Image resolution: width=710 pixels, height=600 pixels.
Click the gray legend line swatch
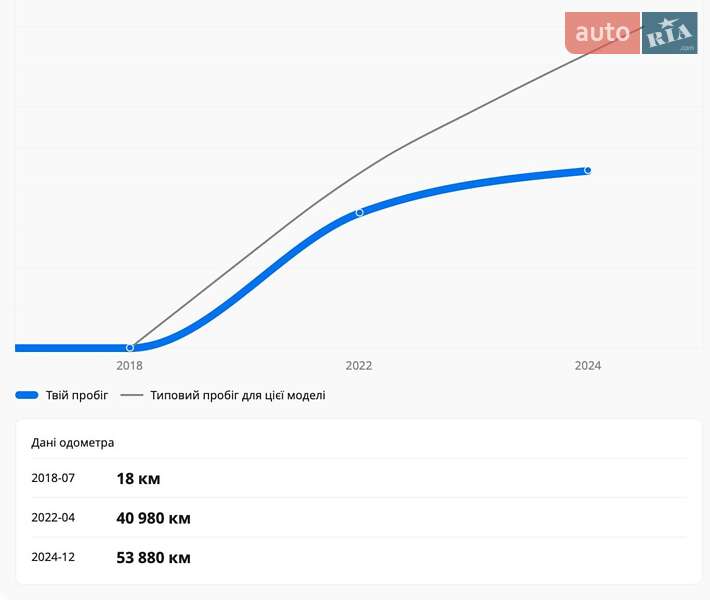point(132,395)
